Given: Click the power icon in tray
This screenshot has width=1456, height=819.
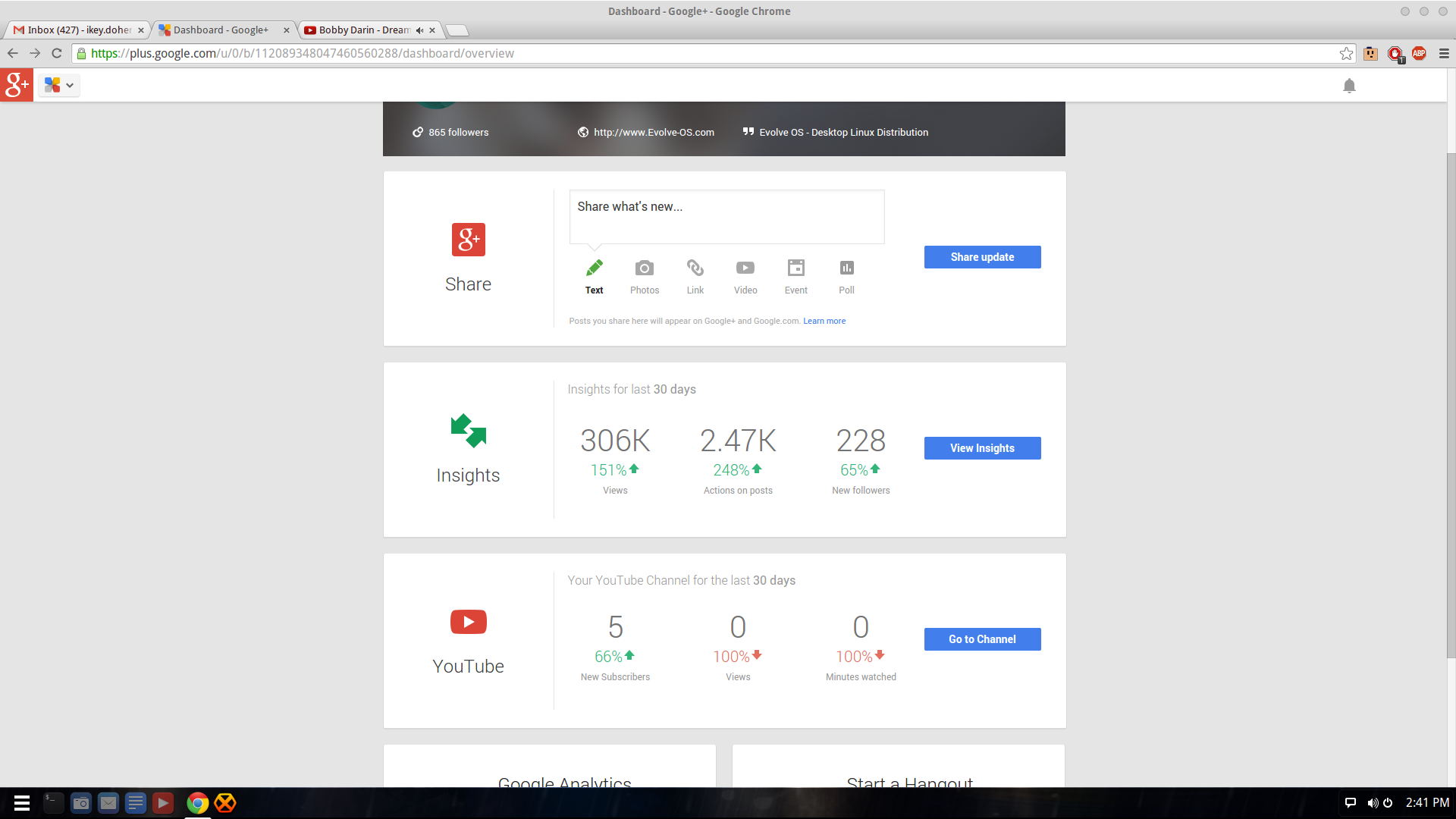Looking at the screenshot, I should (1388, 803).
